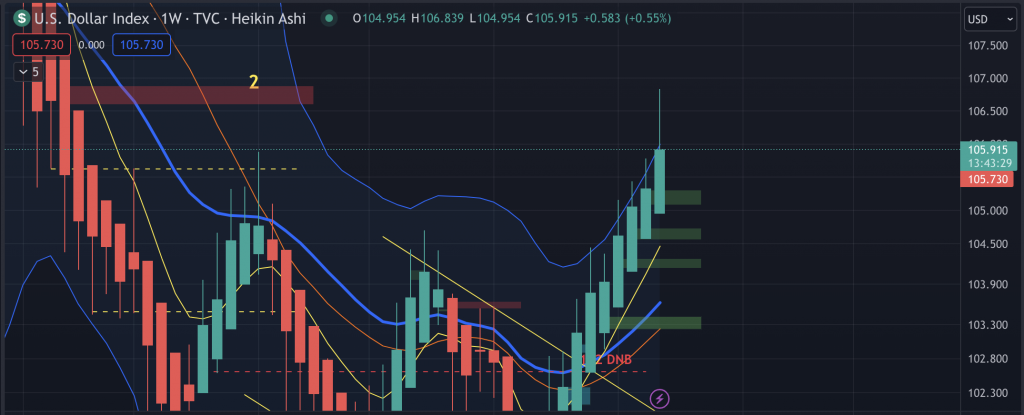
Task: Click the 104.500 price scale label
Action: click(x=989, y=244)
